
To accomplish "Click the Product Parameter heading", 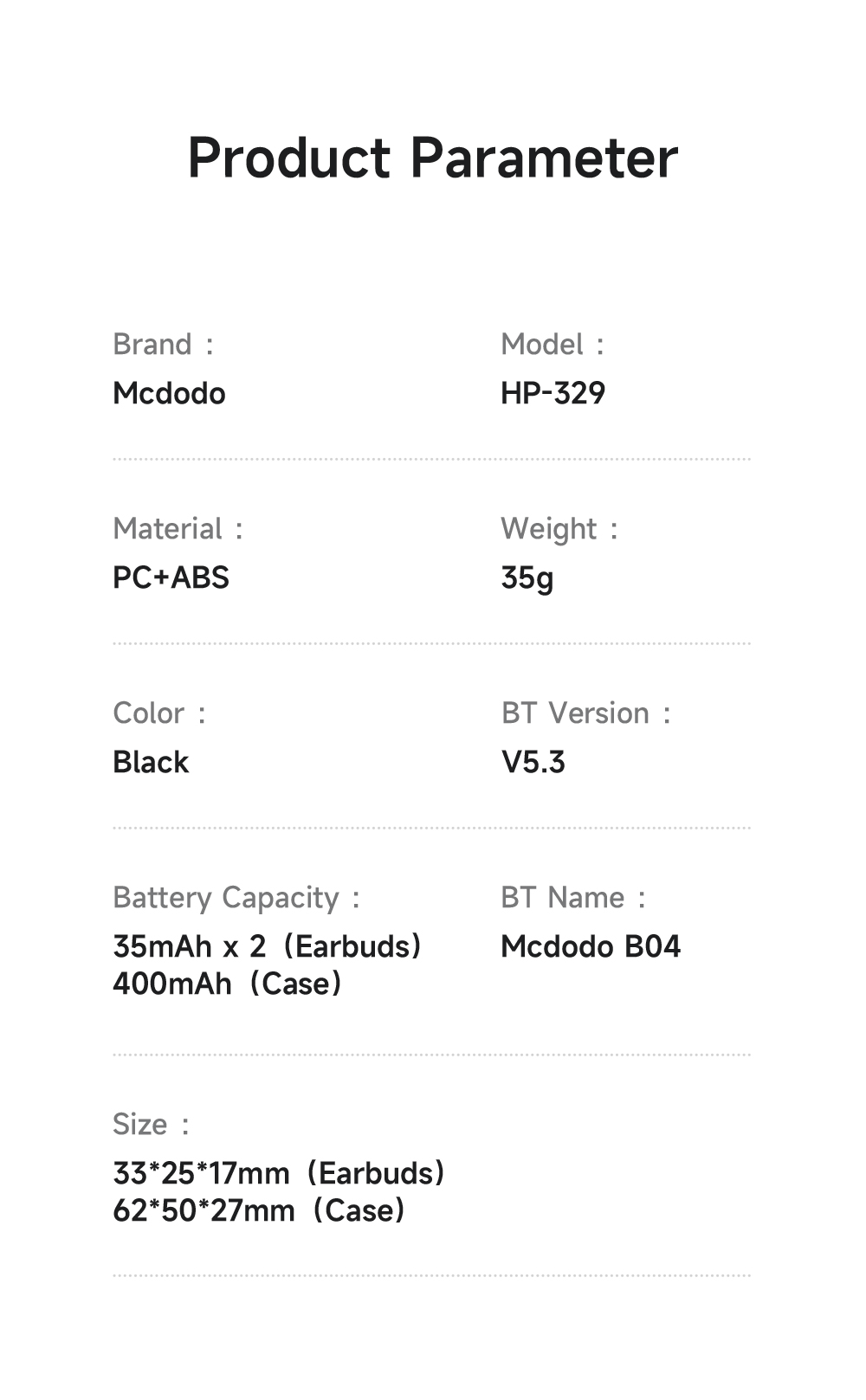I will [432, 158].
